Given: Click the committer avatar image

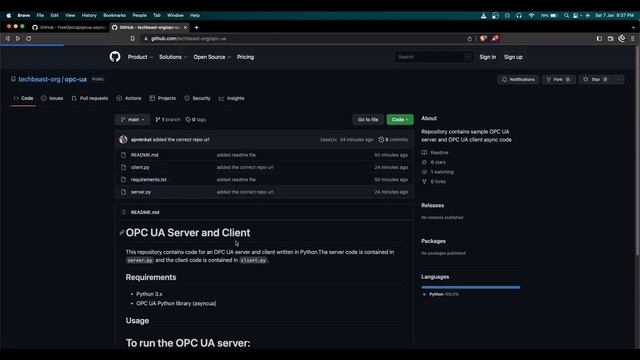Looking at the screenshot, I should [123, 140].
